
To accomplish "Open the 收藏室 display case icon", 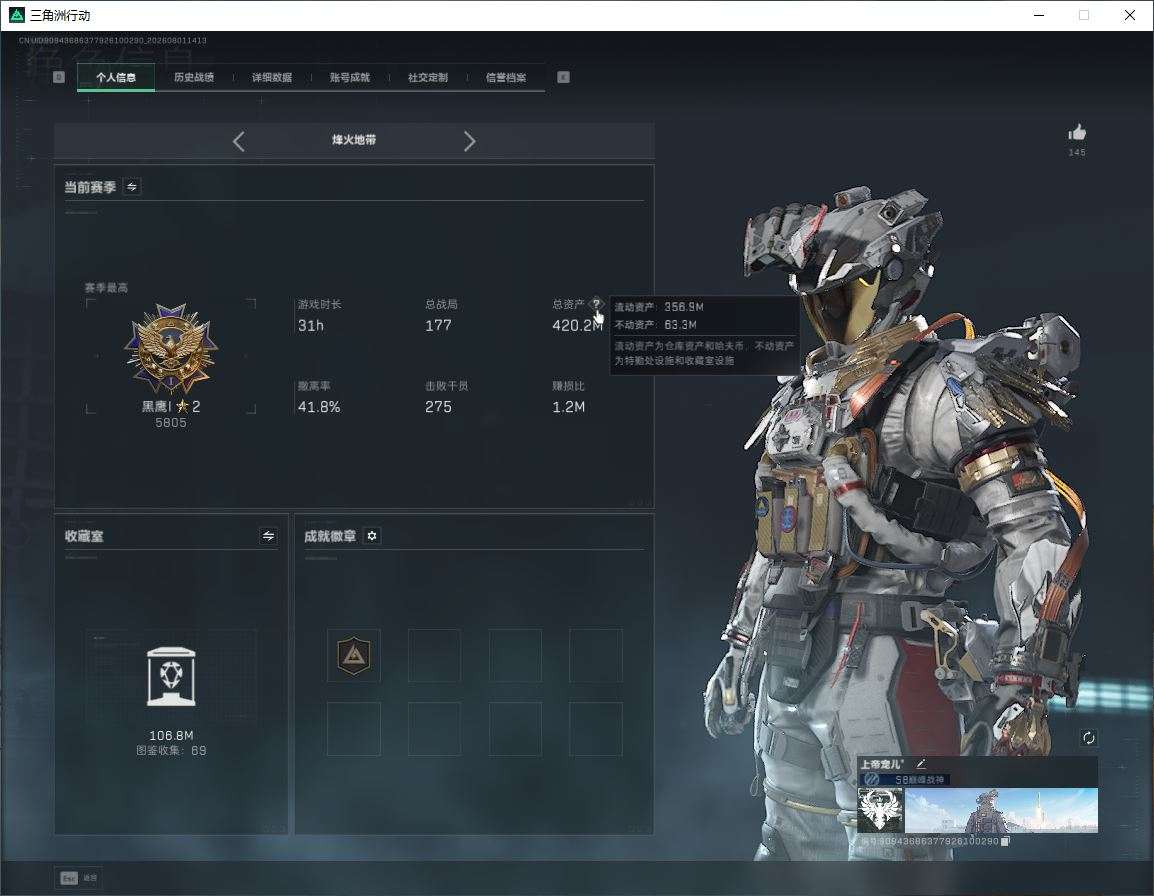I will [x=171, y=677].
